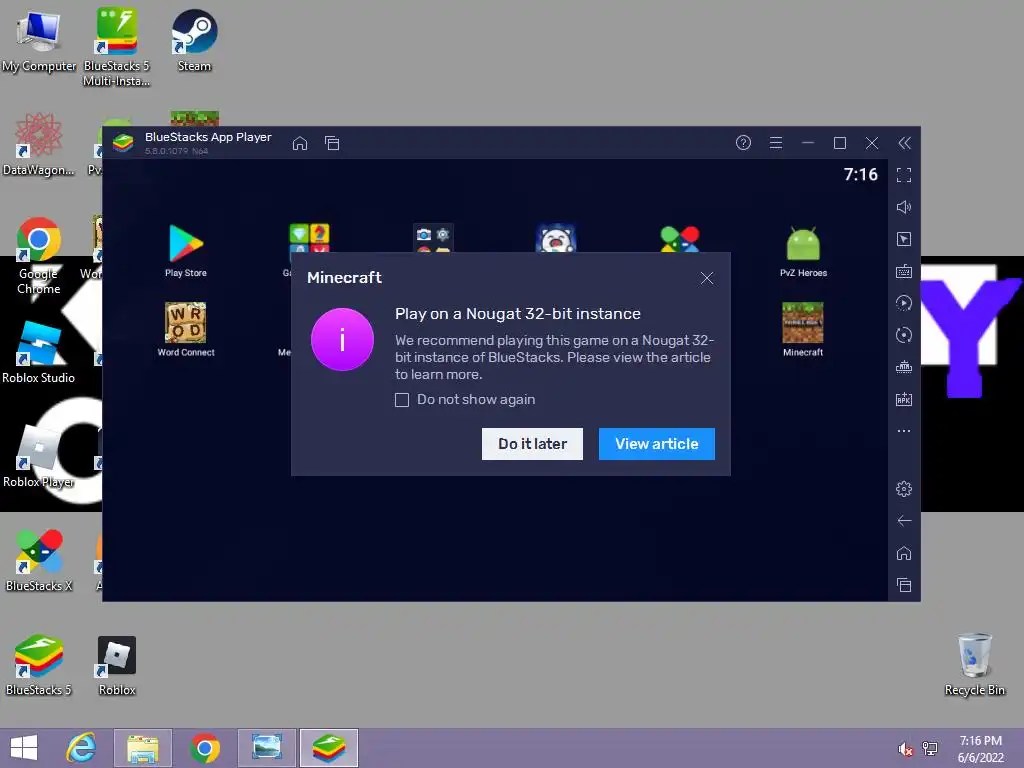Open BlueStacks settings gear in sidebar

pos(904,488)
